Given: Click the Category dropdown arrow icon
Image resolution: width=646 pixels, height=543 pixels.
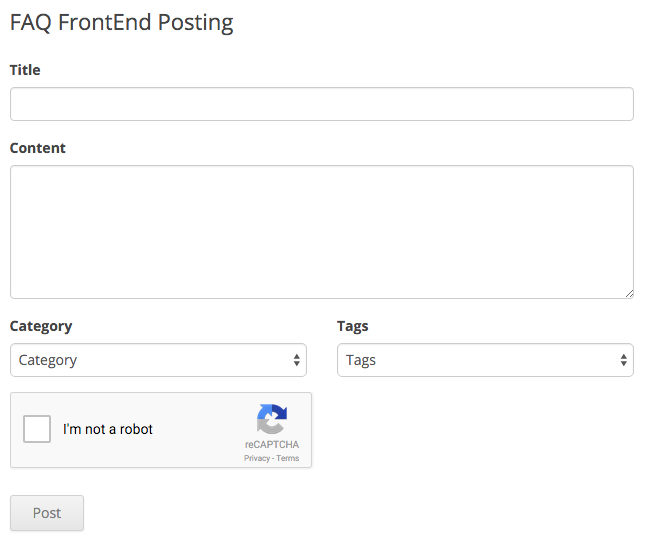Looking at the screenshot, I should [297, 360].
